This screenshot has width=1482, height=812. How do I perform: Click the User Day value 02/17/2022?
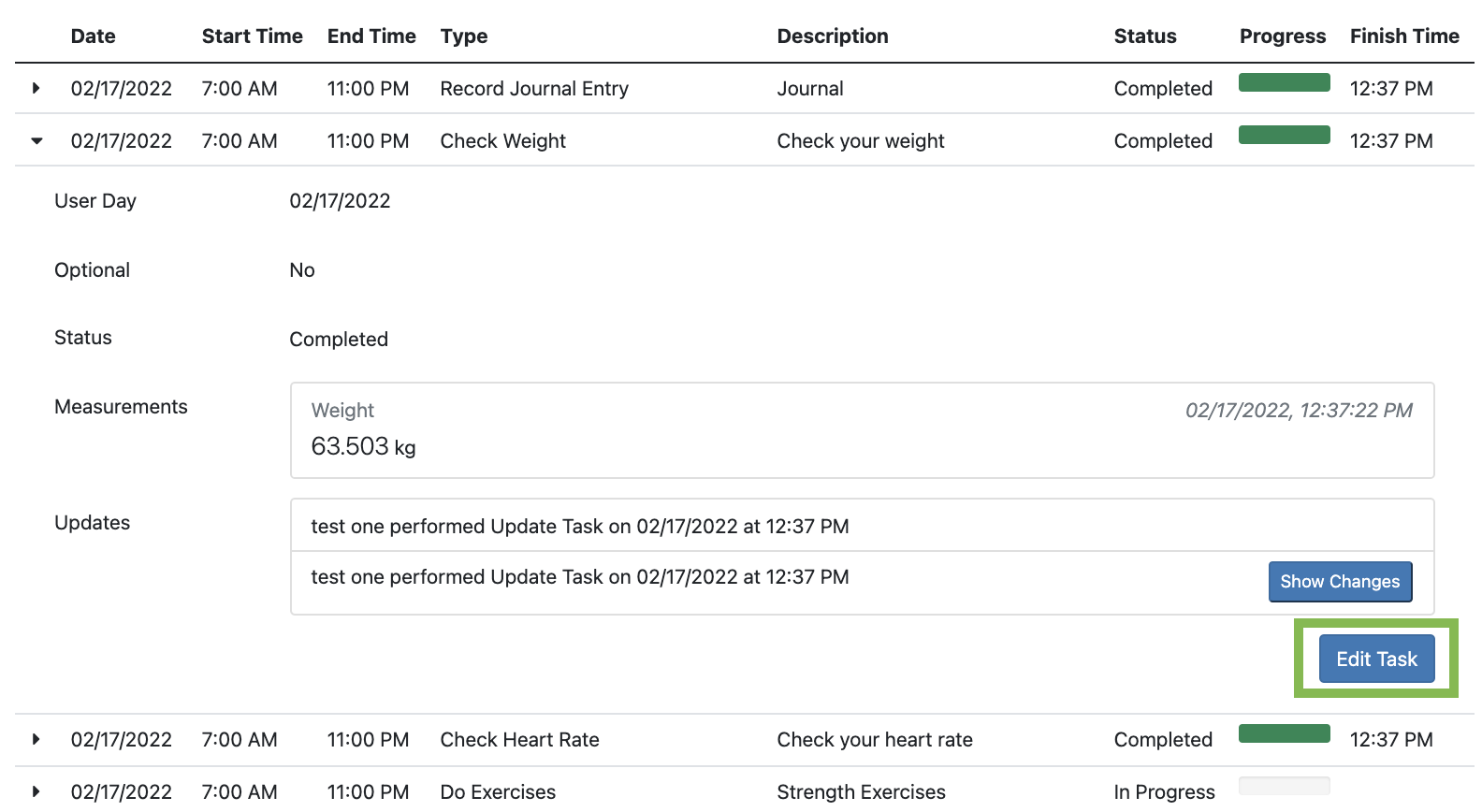pyautogui.click(x=340, y=201)
